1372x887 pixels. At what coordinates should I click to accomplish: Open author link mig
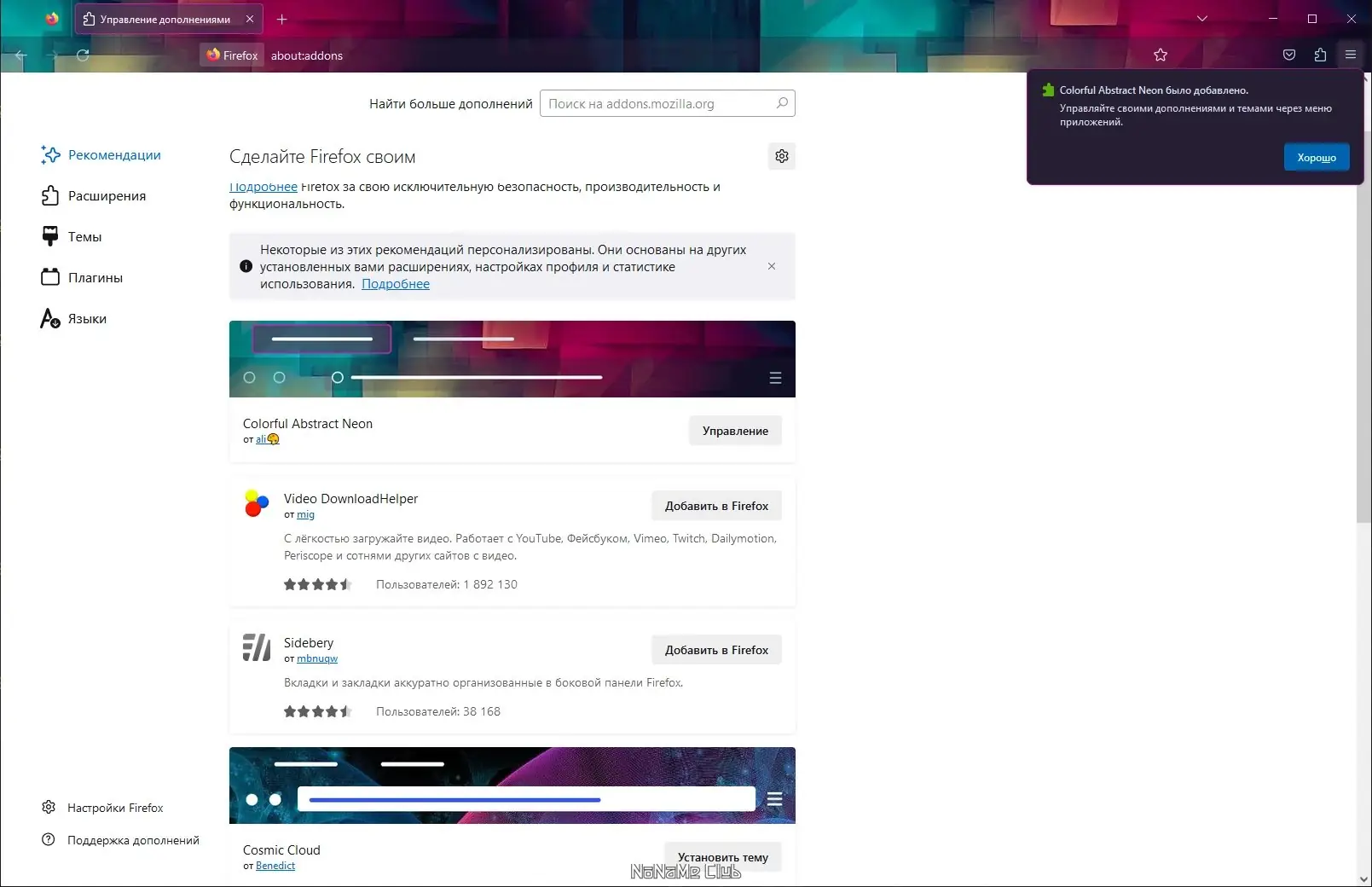click(x=305, y=514)
